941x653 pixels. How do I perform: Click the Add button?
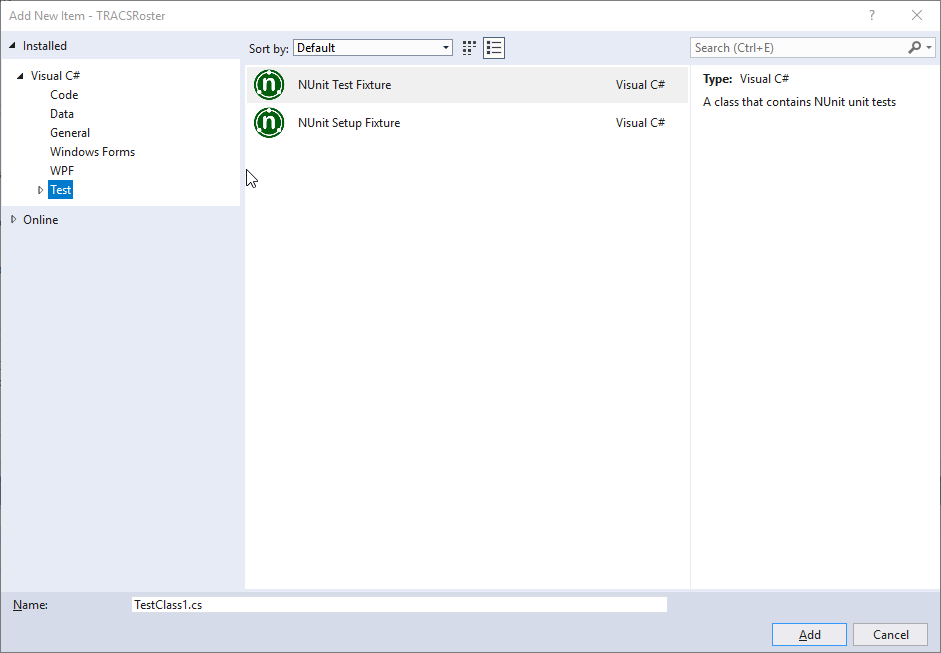(x=809, y=634)
